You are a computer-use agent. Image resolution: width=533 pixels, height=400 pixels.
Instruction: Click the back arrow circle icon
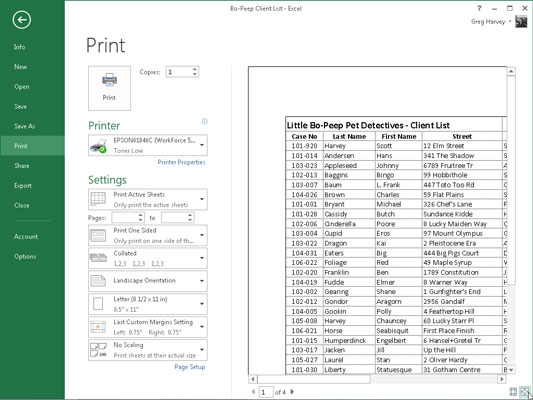pyautogui.click(x=22, y=20)
